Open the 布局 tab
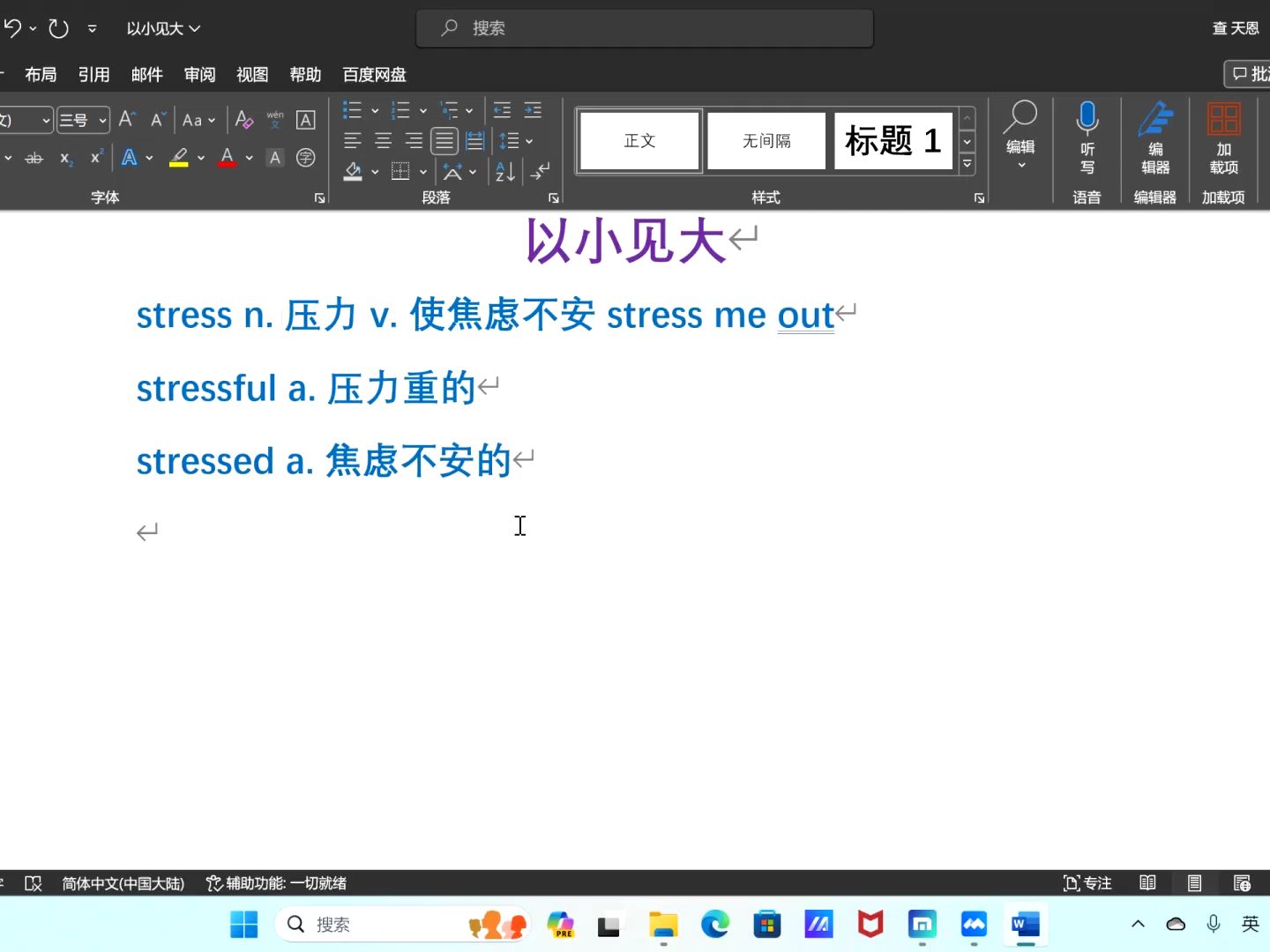1270x952 pixels. [x=41, y=75]
